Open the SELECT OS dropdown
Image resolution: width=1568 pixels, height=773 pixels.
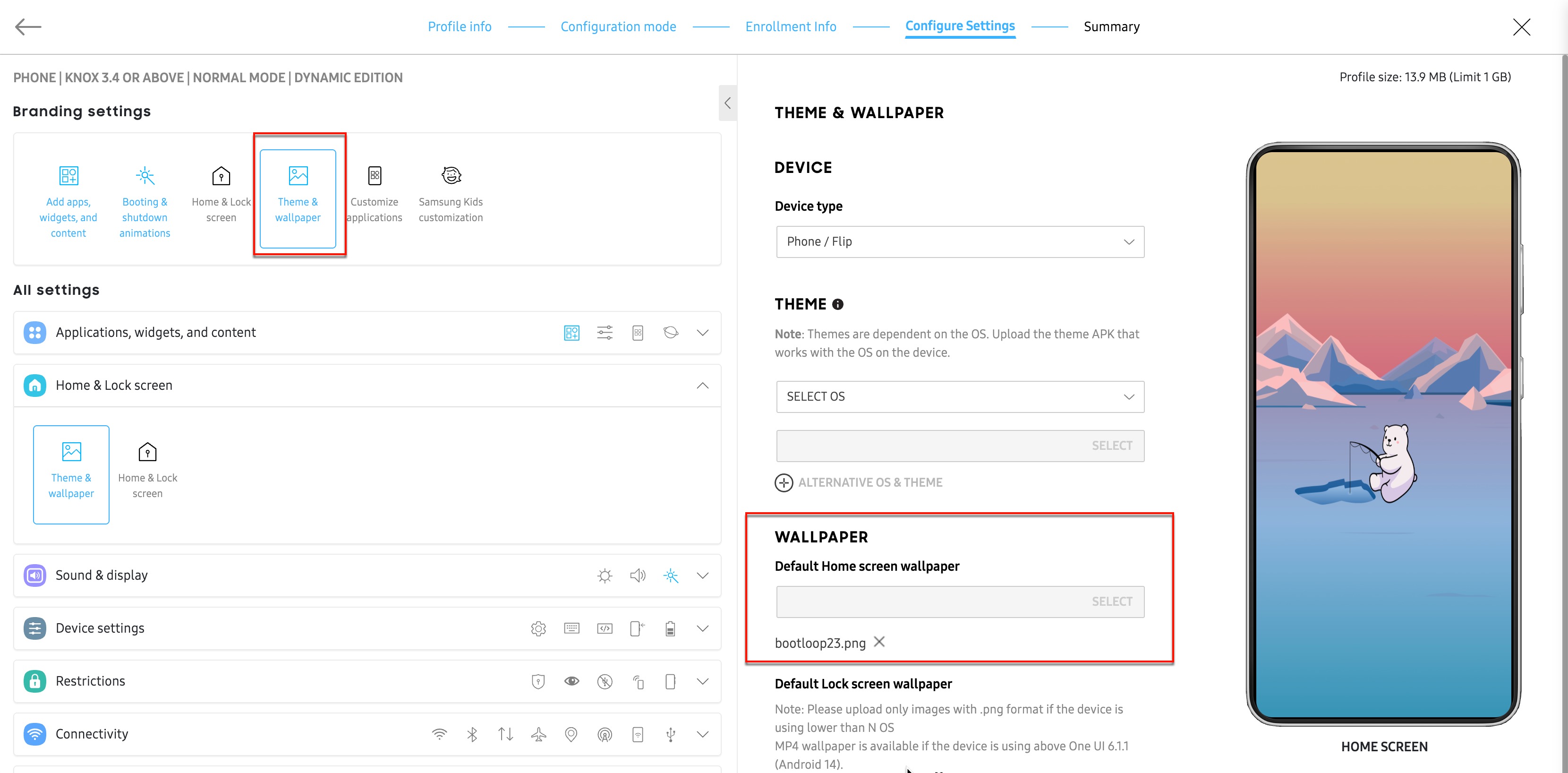click(x=959, y=396)
